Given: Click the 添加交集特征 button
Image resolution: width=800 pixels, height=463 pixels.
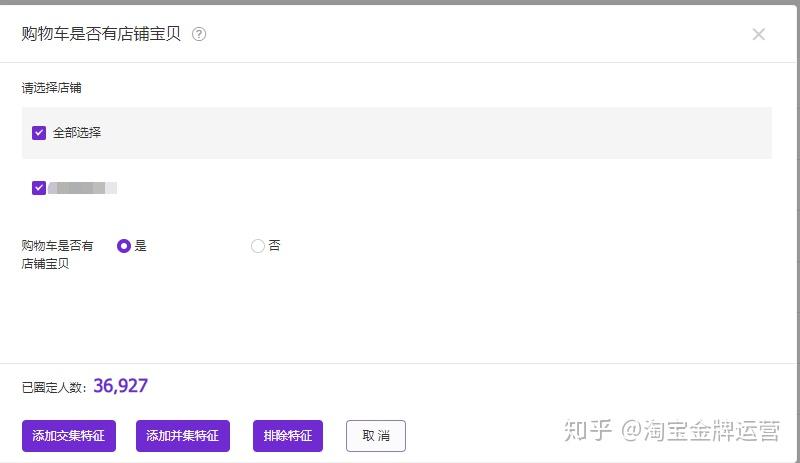Looking at the screenshot, I should point(69,436).
